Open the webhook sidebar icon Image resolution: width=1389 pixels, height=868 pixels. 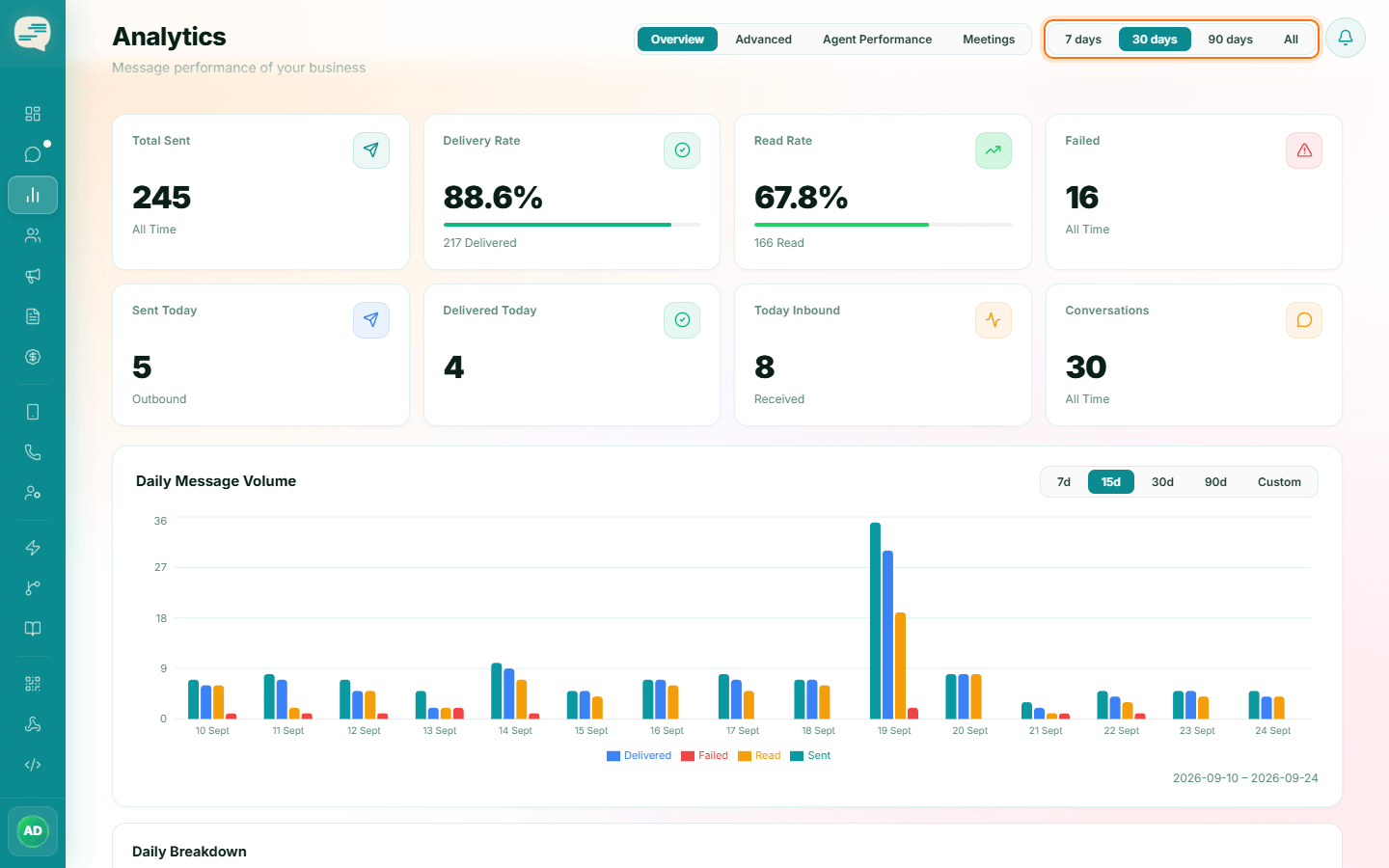(33, 724)
